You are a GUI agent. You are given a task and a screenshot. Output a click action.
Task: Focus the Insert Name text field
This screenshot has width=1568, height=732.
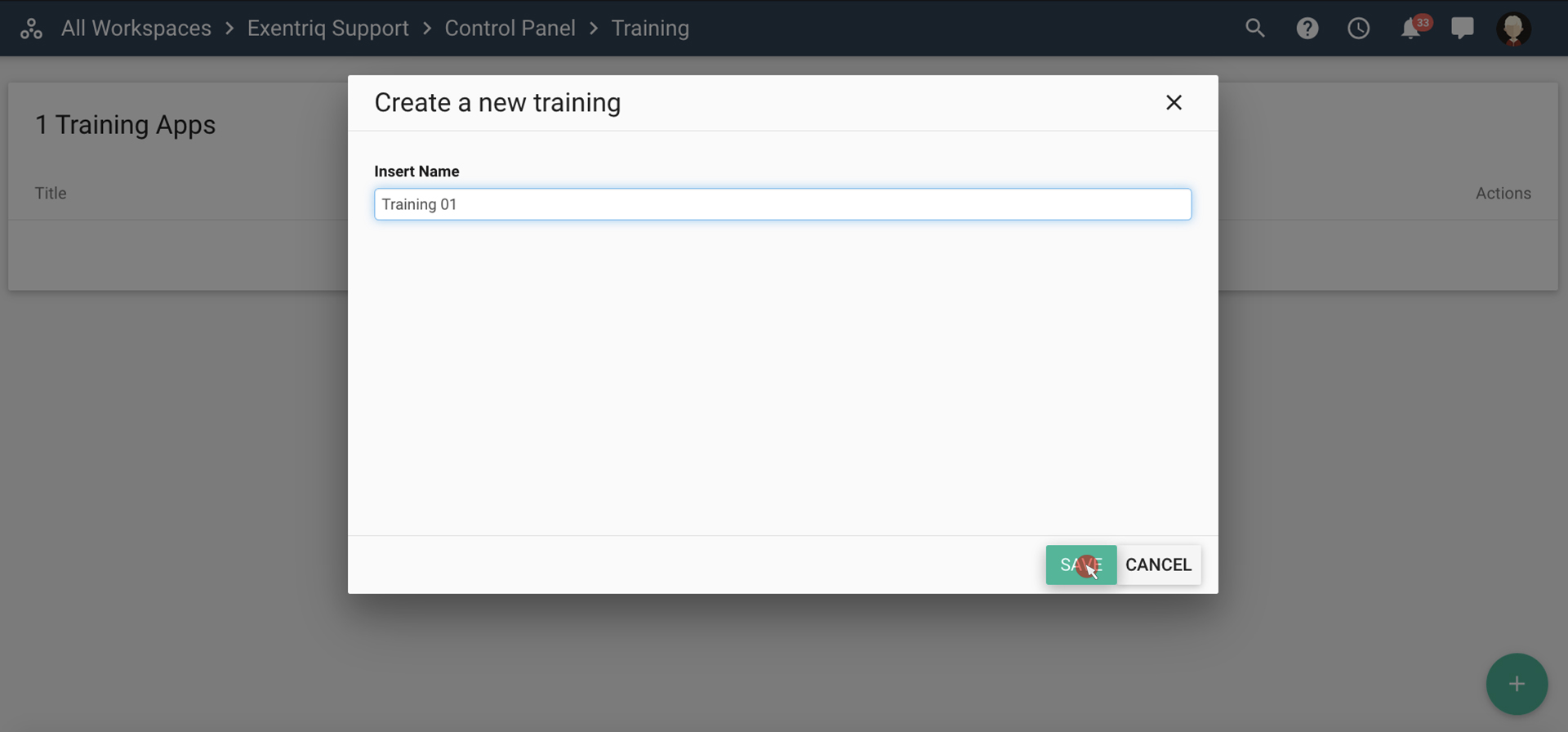click(x=782, y=204)
